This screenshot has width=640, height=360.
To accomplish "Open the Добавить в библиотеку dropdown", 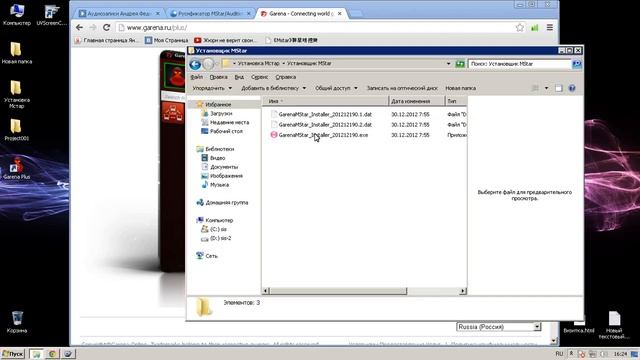I will point(273,88).
